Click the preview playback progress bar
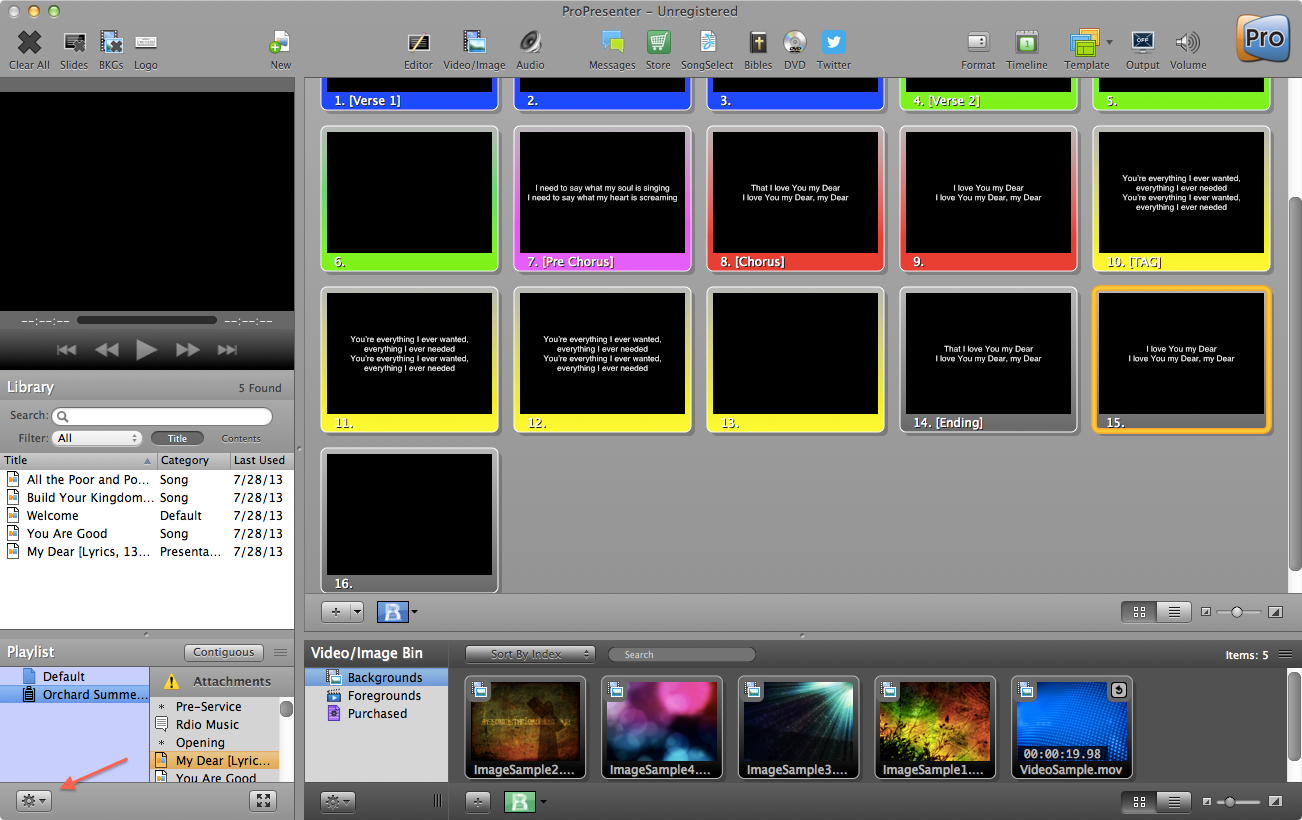Image resolution: width=1302 pixels, height=820 pixels. (147, 321)
